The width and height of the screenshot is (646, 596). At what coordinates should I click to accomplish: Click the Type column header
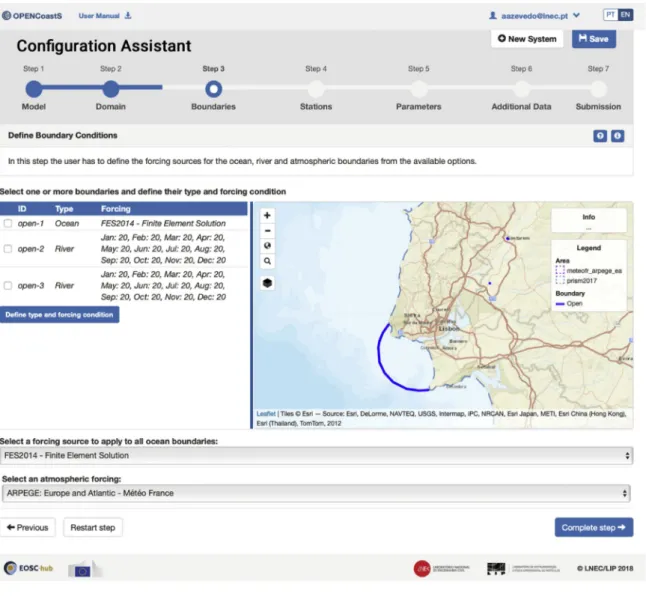click(x=64, y=209)
